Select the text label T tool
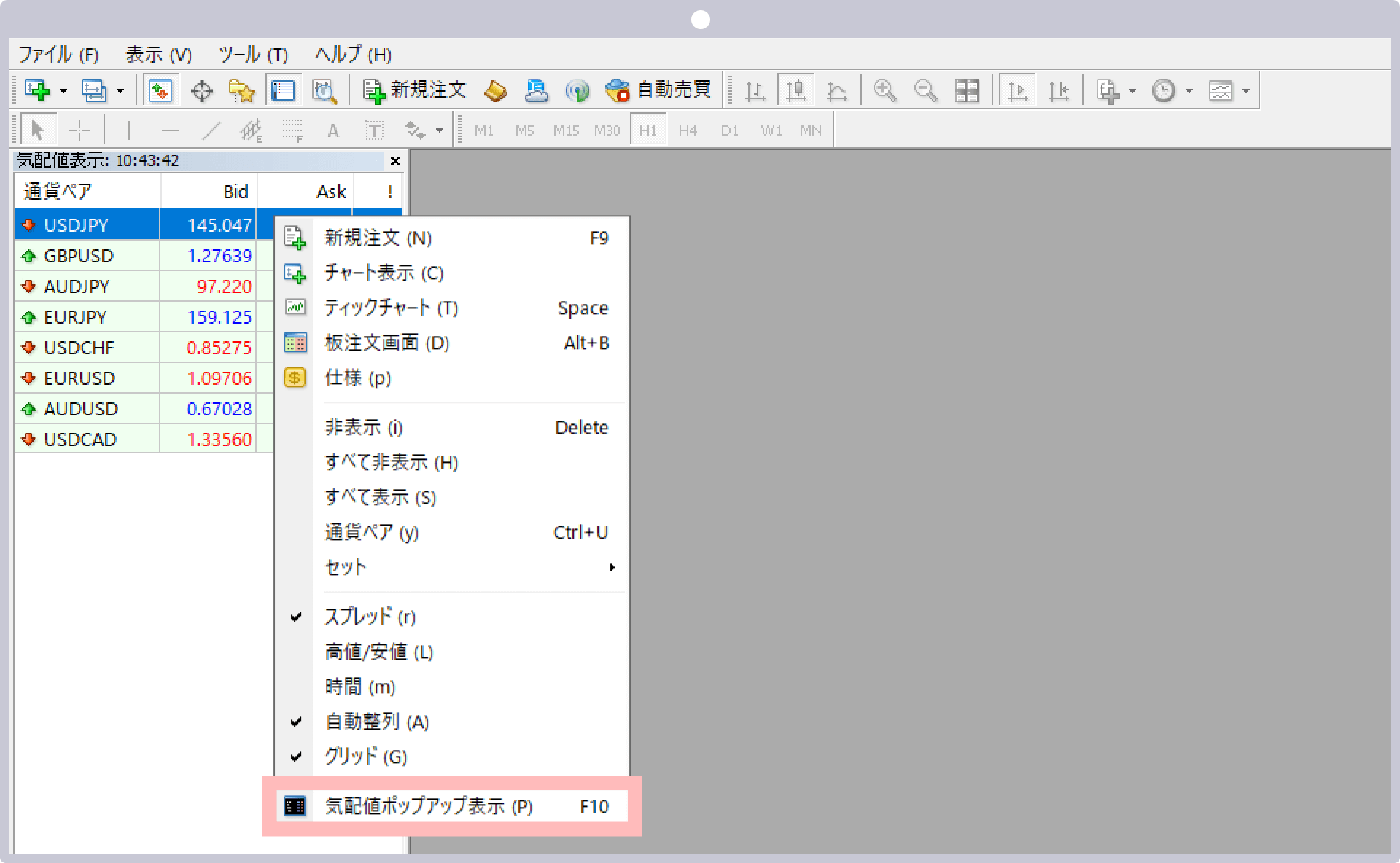The image size is (1400, 863). [x=374, y=130]
